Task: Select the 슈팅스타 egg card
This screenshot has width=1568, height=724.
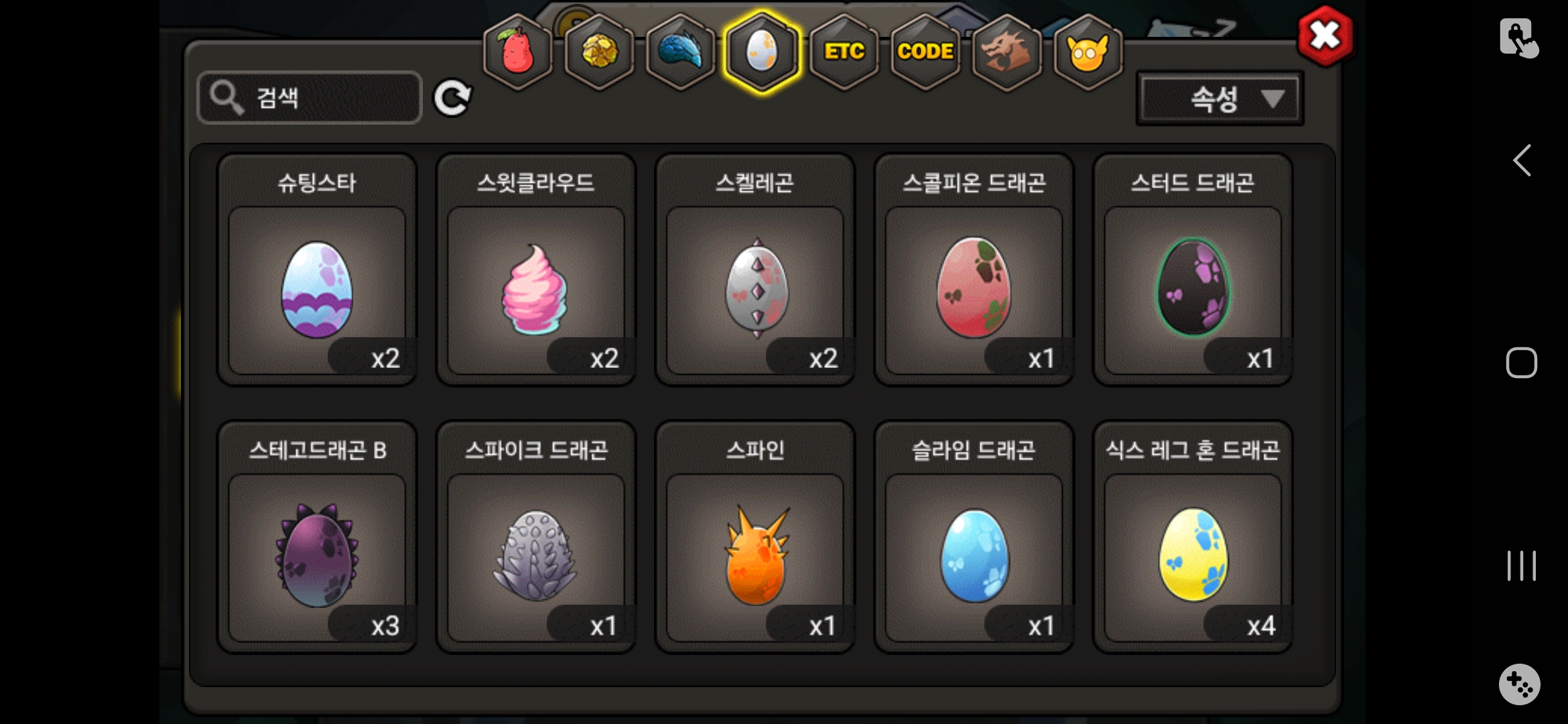Action: point(317,269)
